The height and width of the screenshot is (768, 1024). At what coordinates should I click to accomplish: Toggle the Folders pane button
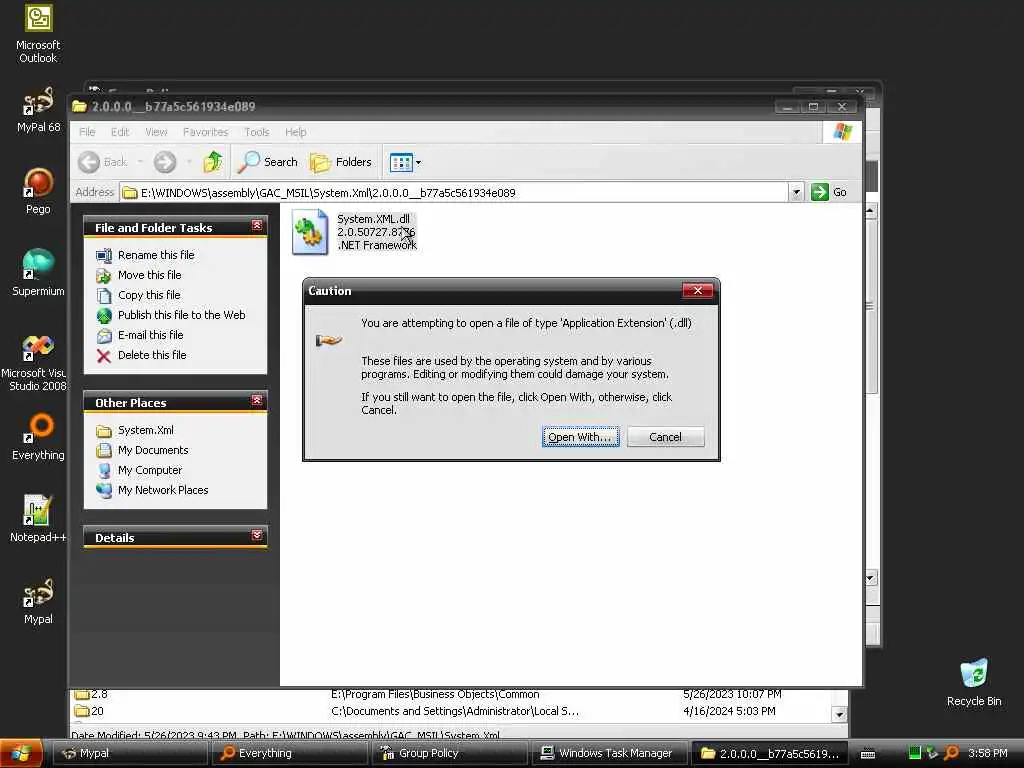[x=341, y=162]
